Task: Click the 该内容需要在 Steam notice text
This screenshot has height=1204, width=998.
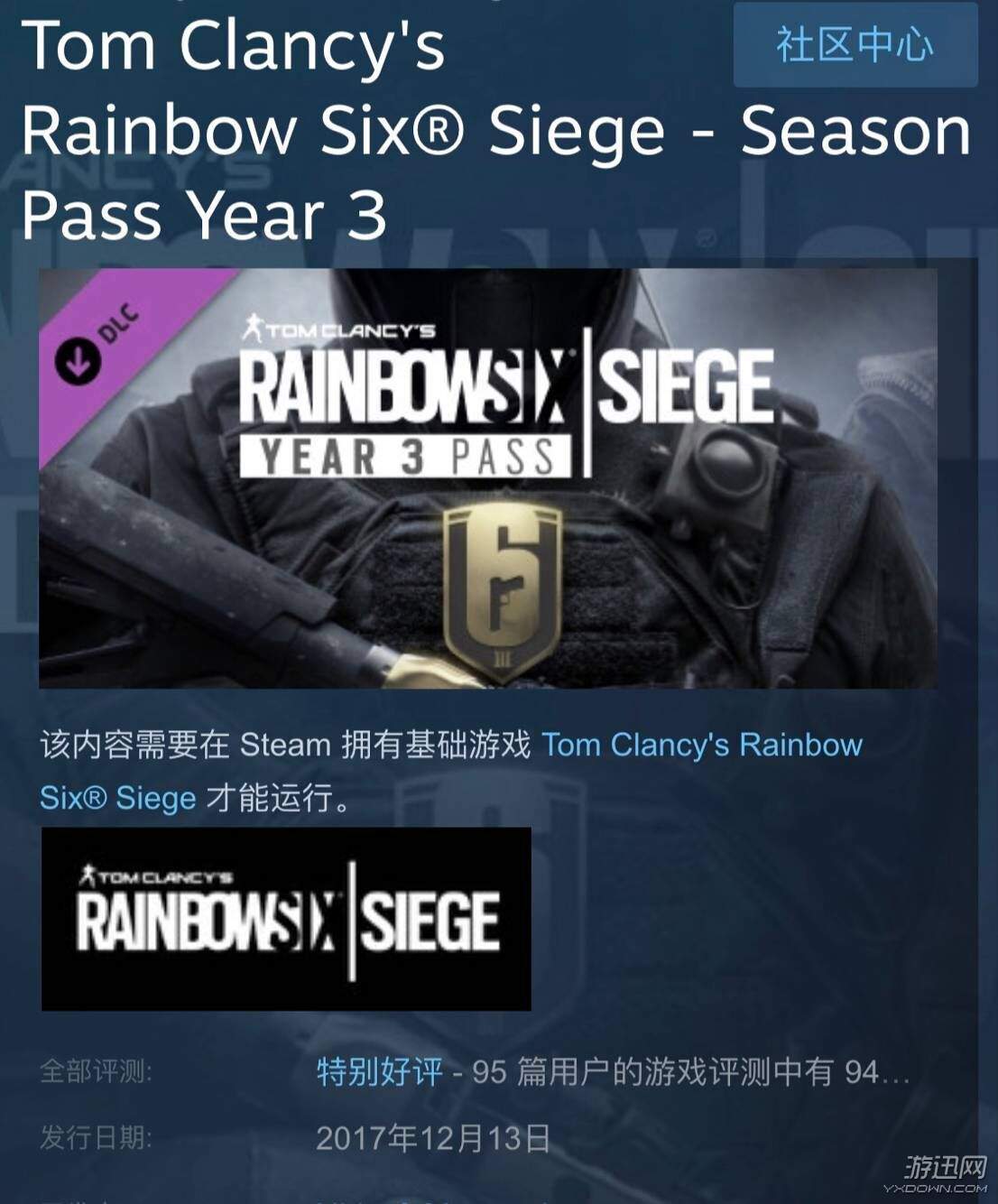Action: tap(285, 745)
